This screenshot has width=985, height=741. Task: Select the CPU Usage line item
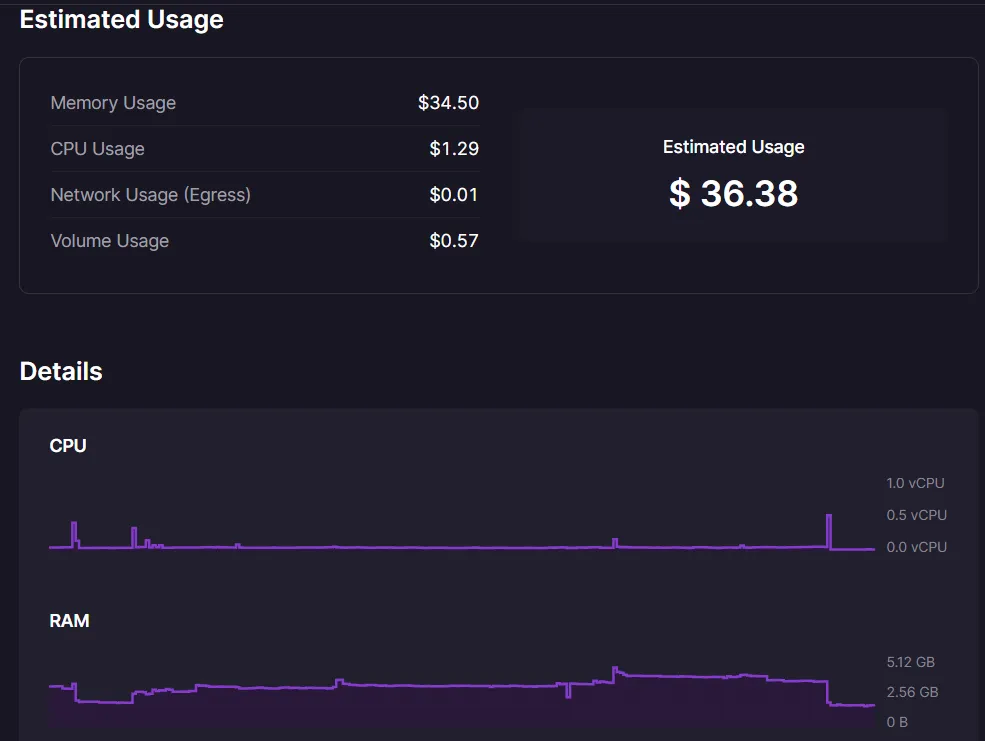[x=97, y=148]
